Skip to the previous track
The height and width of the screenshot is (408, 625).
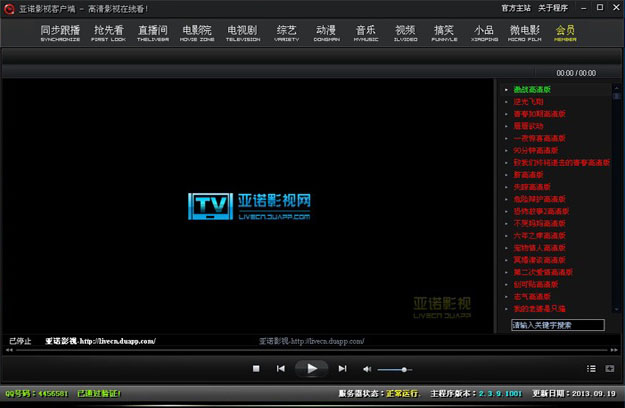click(x=281, y=369)
